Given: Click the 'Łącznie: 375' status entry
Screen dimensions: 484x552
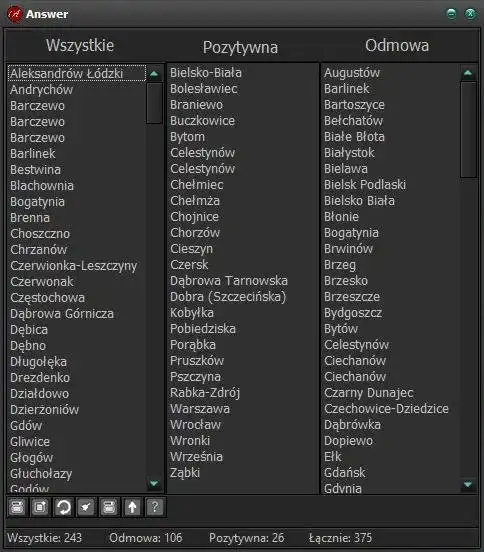Looking at the screenshot, I should (x=340, y=538).
